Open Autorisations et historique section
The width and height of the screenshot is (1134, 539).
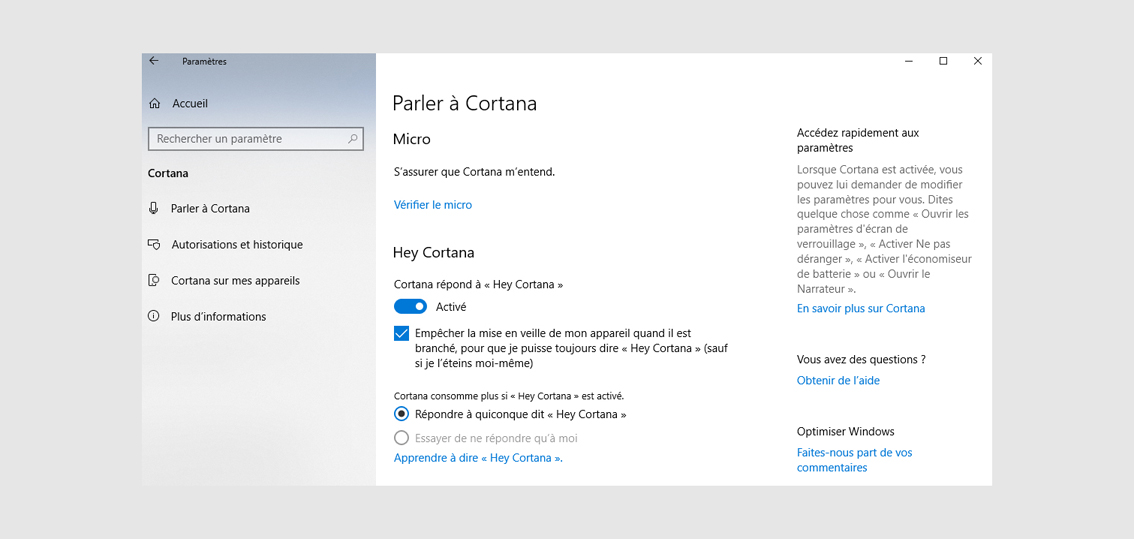pyautogui.click(x=236, y=245)
